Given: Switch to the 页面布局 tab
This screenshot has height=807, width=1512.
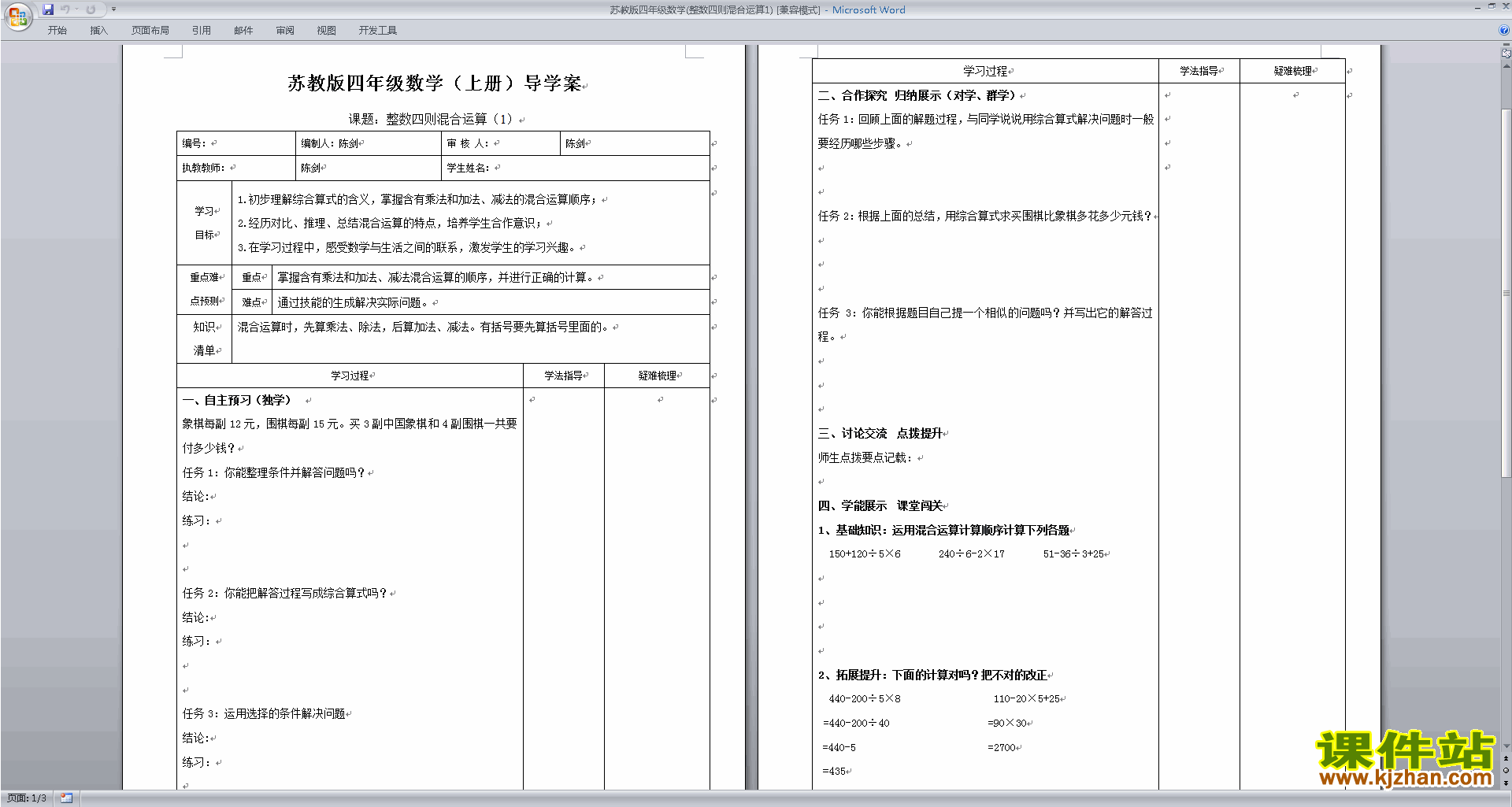Looking at the screenshot, I should pos(150,31).
